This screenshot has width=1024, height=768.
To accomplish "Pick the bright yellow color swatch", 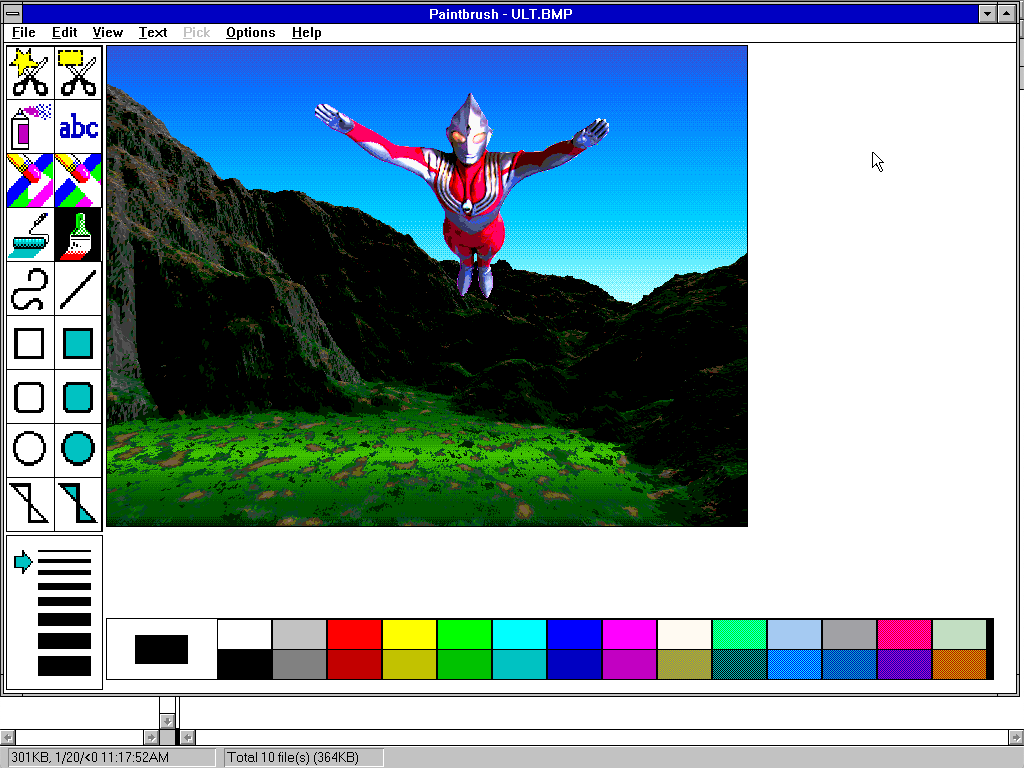I will pyautogui.click(x=409, y=634).
